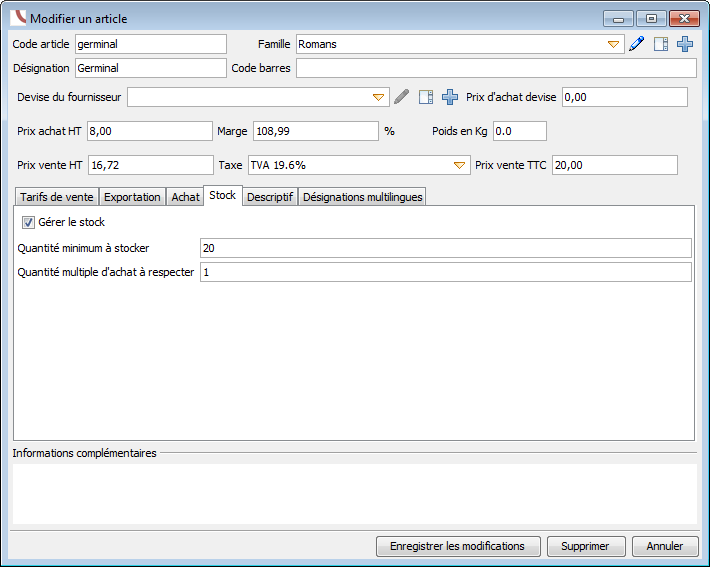Open the Devise du fournisseur dropdown

point(379,97)
